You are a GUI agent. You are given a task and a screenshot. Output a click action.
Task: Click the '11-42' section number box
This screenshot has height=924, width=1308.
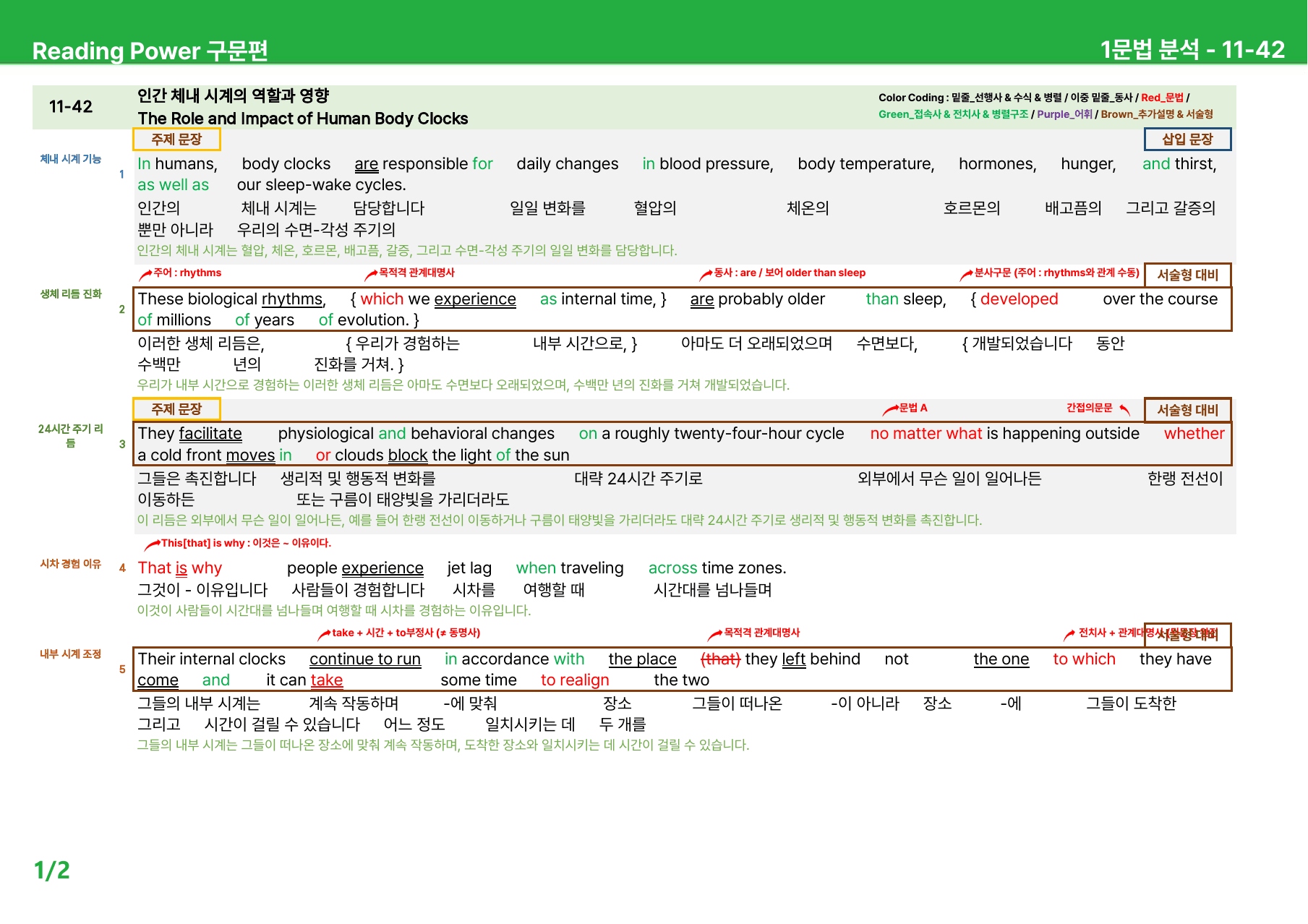[71, 107]
